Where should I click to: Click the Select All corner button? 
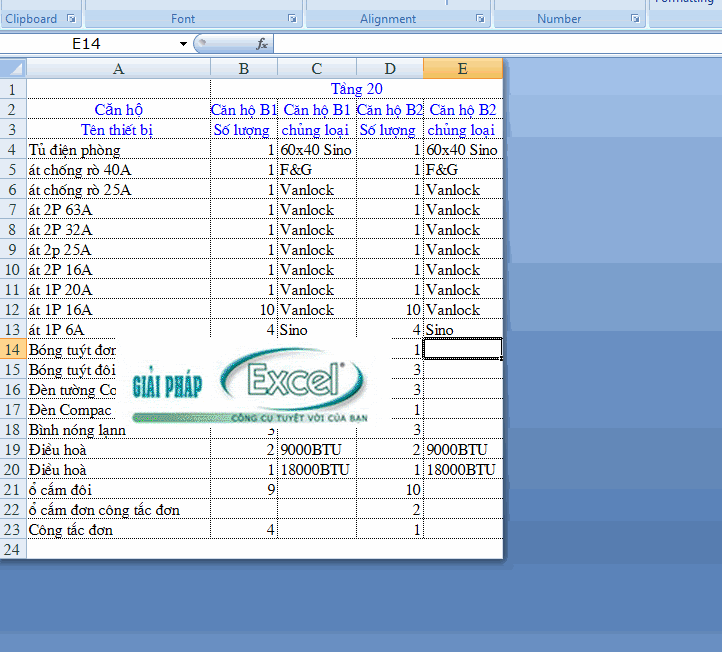click(13, 68)
